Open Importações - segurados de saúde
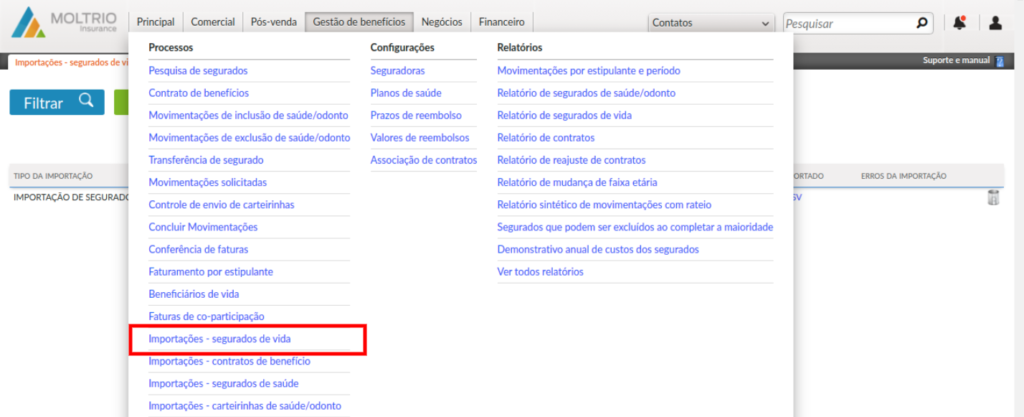This screenshot has height=417, width=1024. (223, 383)
